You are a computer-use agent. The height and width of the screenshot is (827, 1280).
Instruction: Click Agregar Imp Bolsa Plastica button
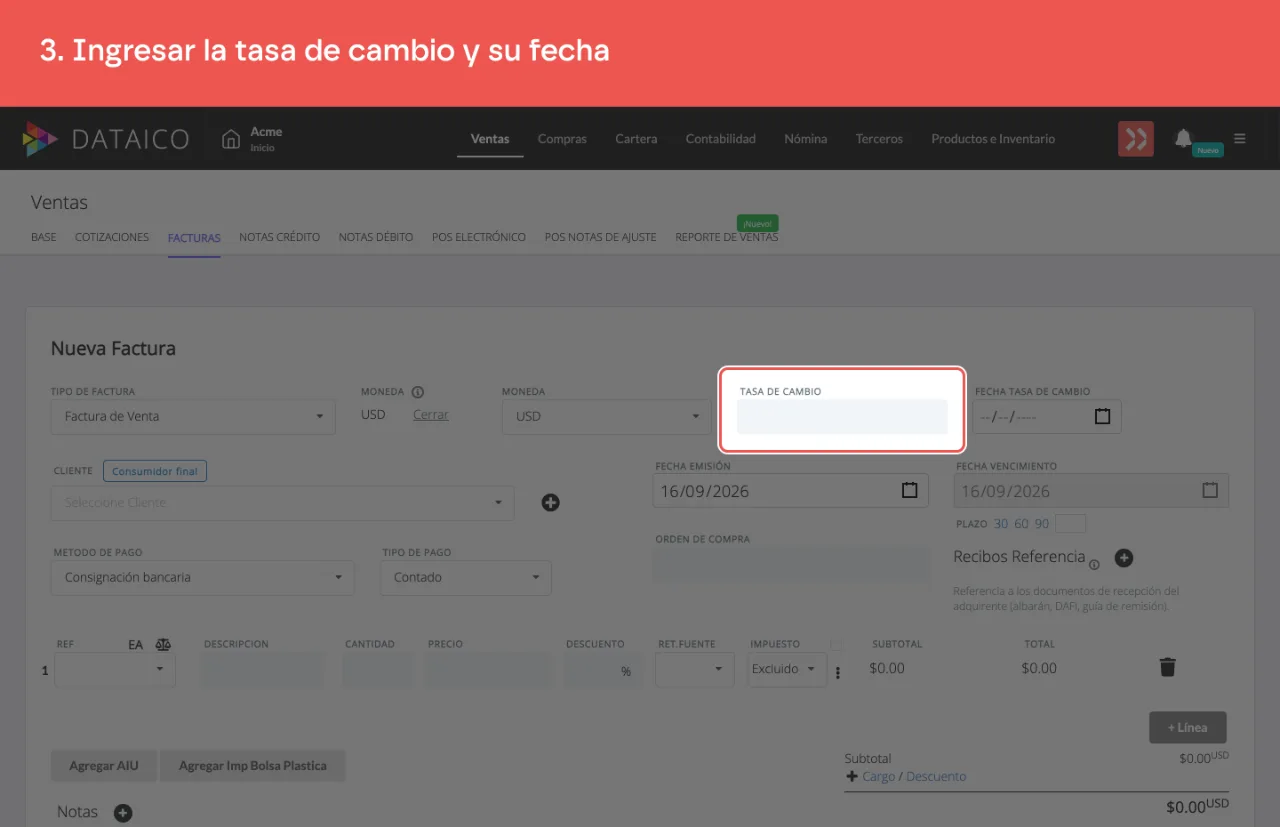253,766
